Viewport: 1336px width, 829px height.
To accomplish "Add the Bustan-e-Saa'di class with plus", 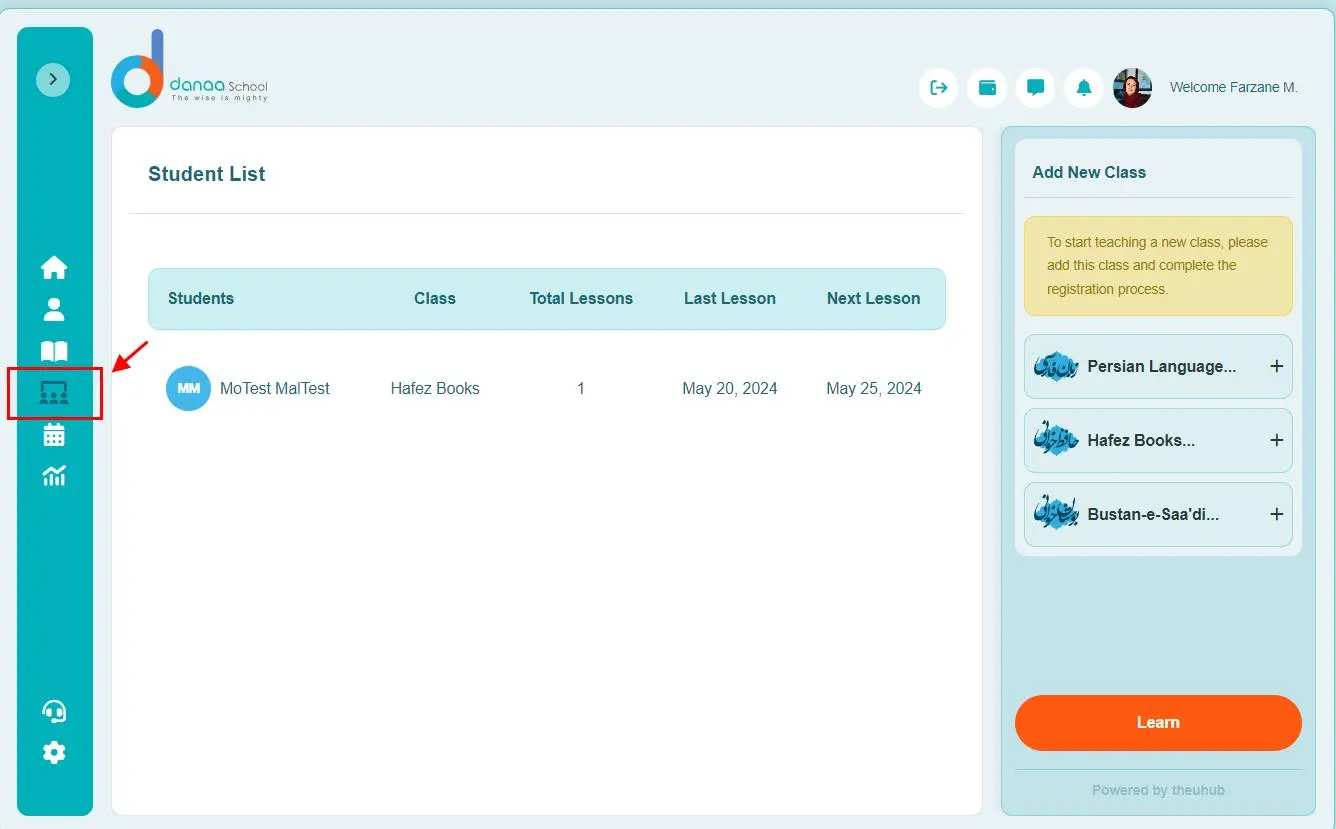I will (1276, 514).
